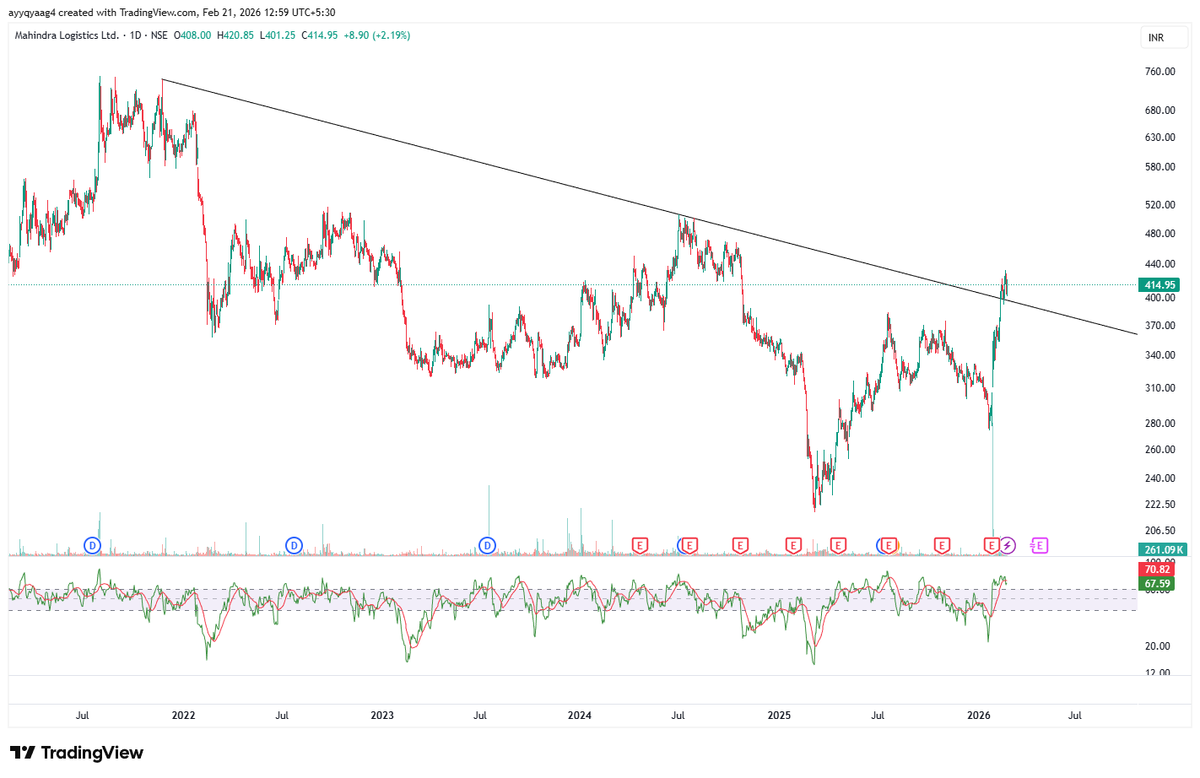The image size is (1200, 778).
Task: Click the high value H420.85
Action: click(x=236, y=35)
